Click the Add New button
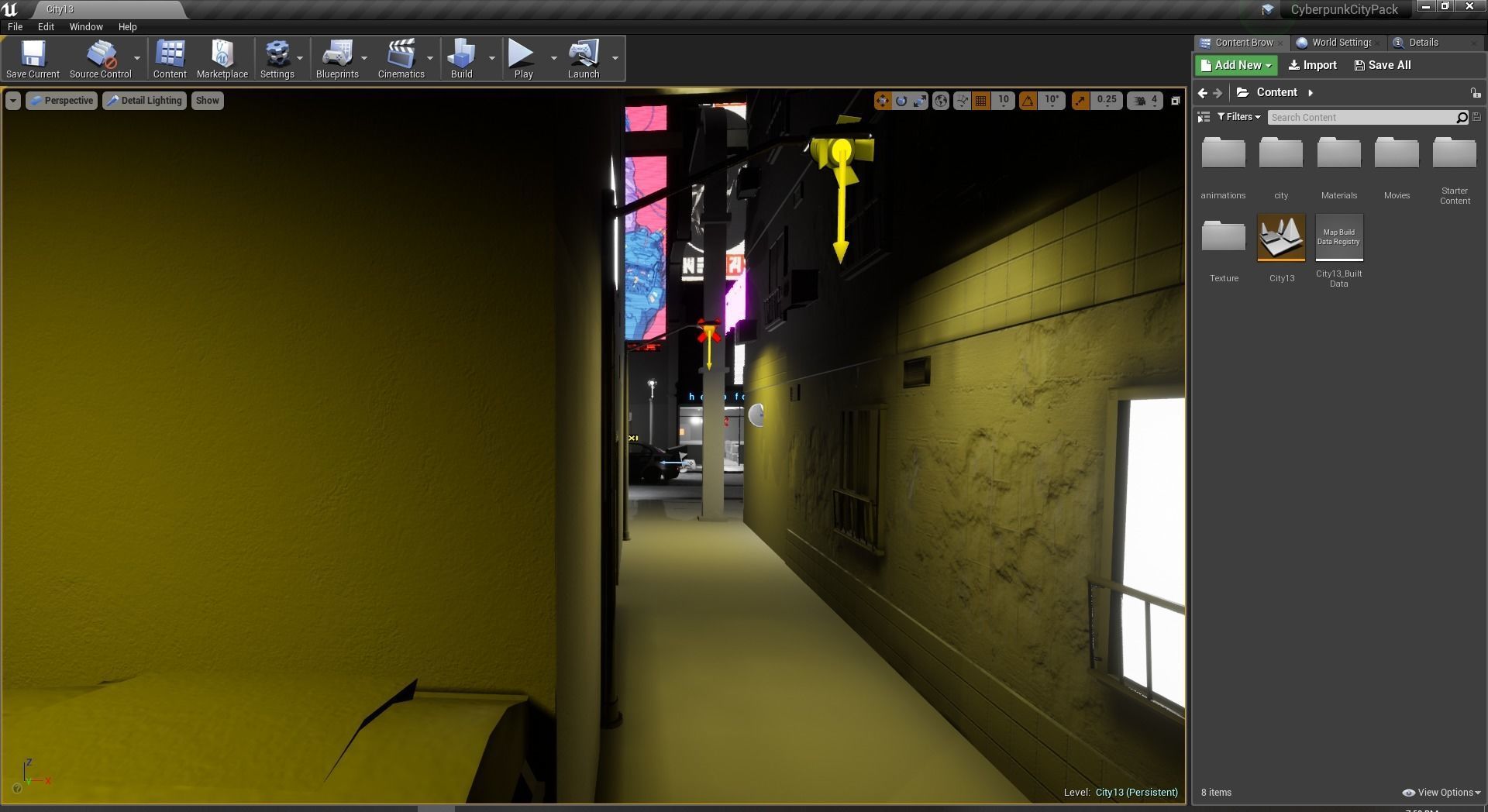The width and height of the screenshot is (1488, 812). click(x=1235, y=65)
